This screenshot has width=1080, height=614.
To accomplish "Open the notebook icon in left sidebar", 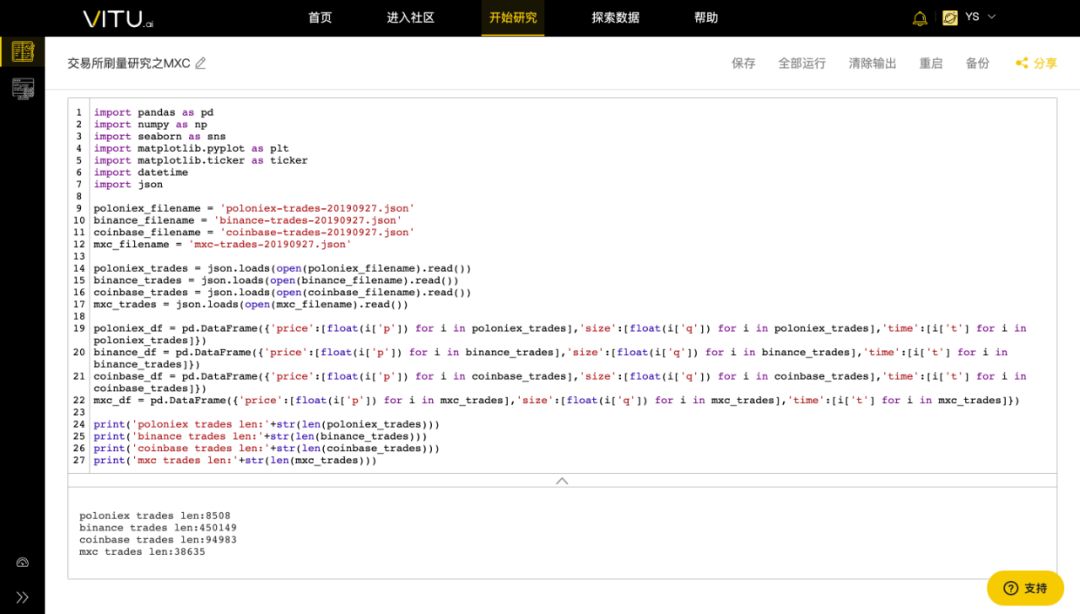I will pos(23,52).
